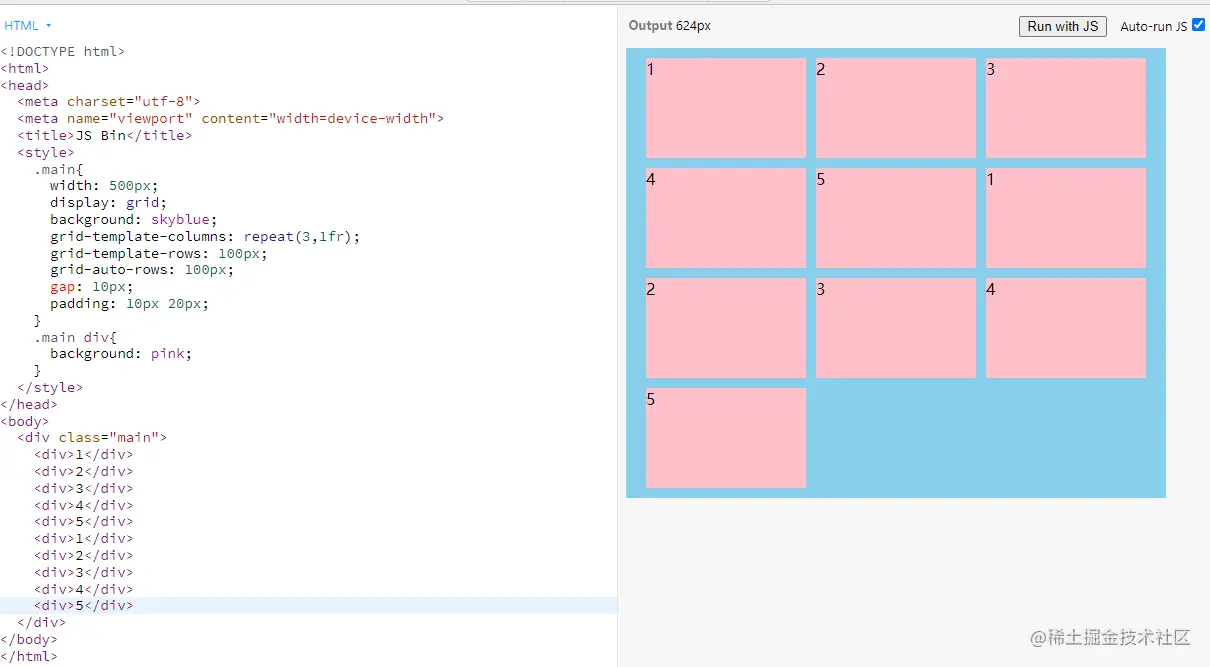Click the closing </html> tag line

pos(29,656)
